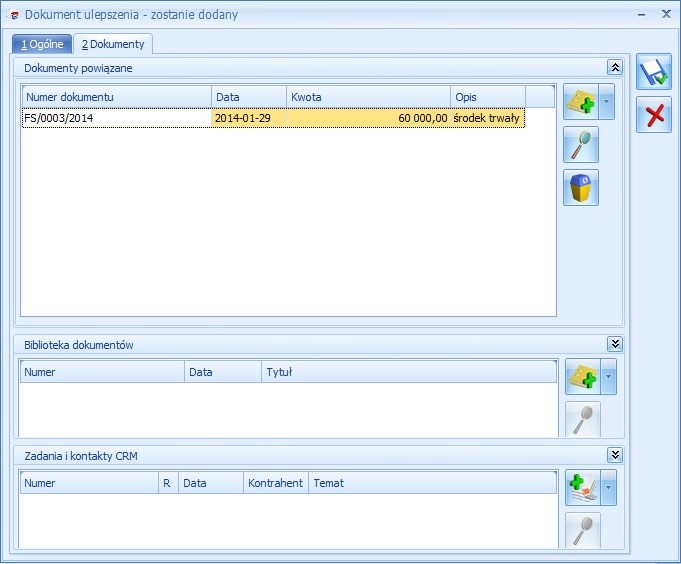The height and width of the screenshot is (564, 681).
Task: Select the 2 Dokumenty tab
Action: tap(113, 44)
